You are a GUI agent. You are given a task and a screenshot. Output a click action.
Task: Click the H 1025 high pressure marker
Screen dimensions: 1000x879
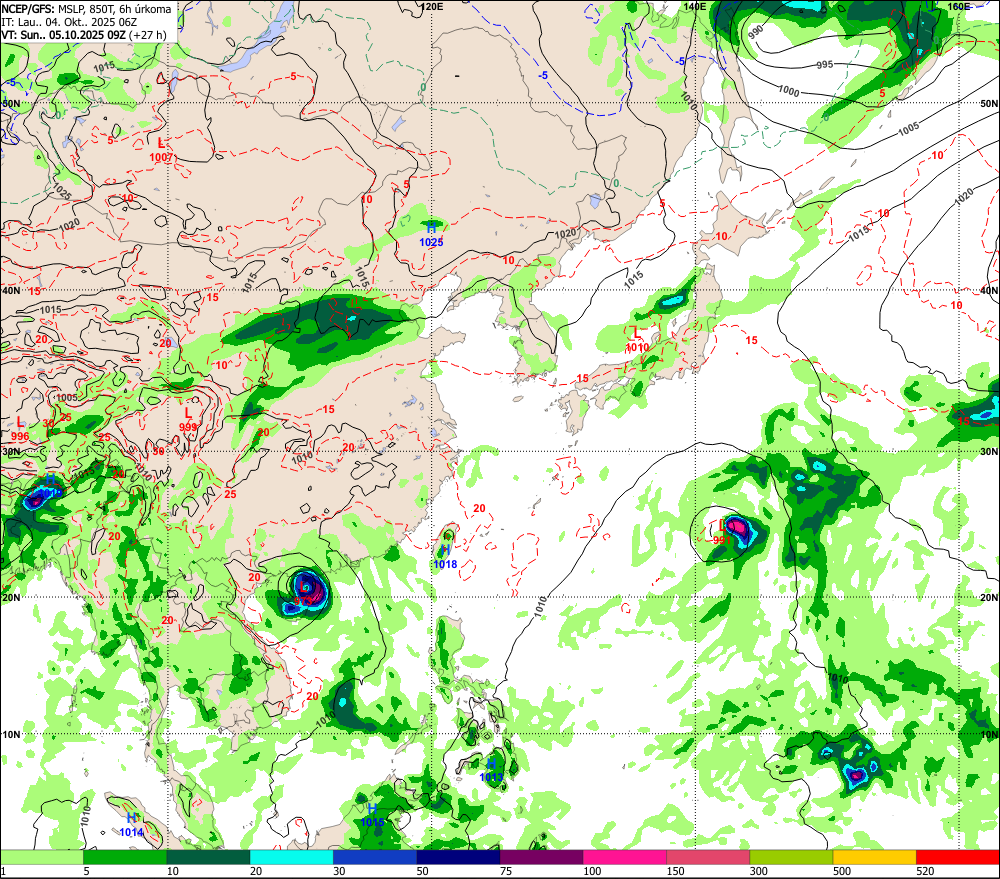(x=431, y=235)
